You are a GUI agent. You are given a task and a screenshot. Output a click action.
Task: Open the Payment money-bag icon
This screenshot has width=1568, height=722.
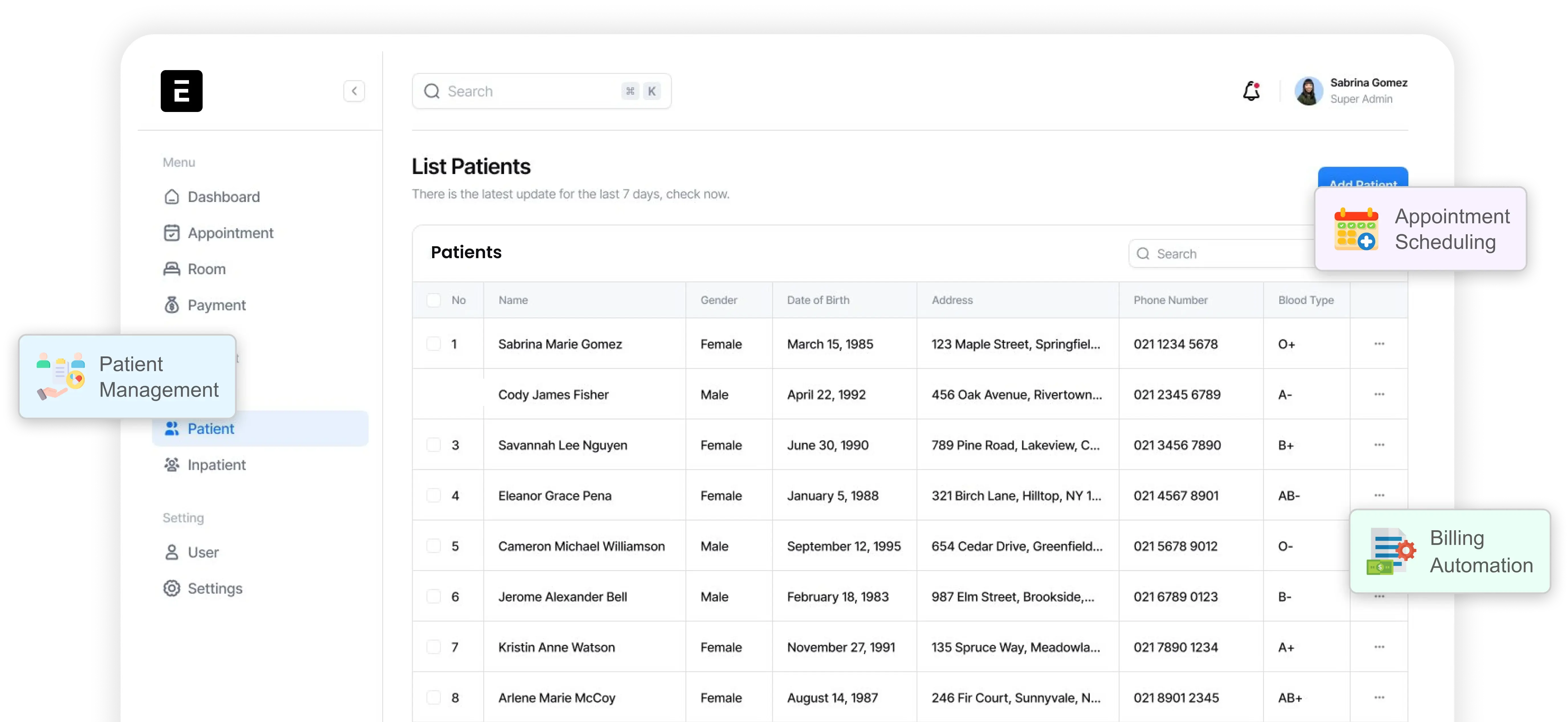172,304
